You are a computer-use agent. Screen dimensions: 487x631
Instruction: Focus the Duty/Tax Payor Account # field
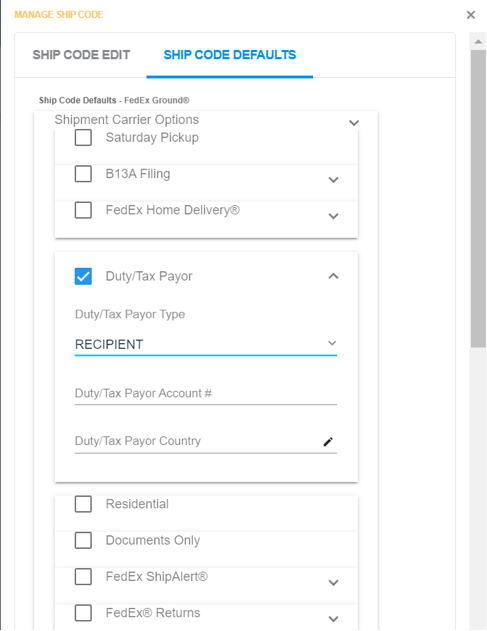206,394
